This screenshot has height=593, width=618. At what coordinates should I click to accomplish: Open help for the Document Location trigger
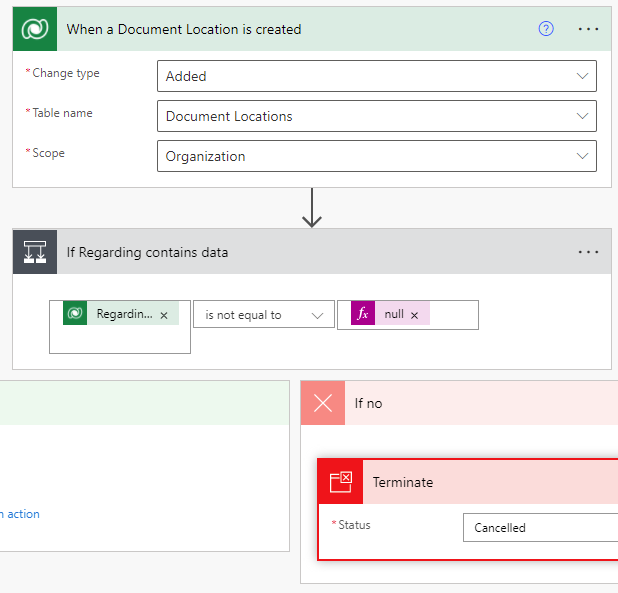point(546,29)
